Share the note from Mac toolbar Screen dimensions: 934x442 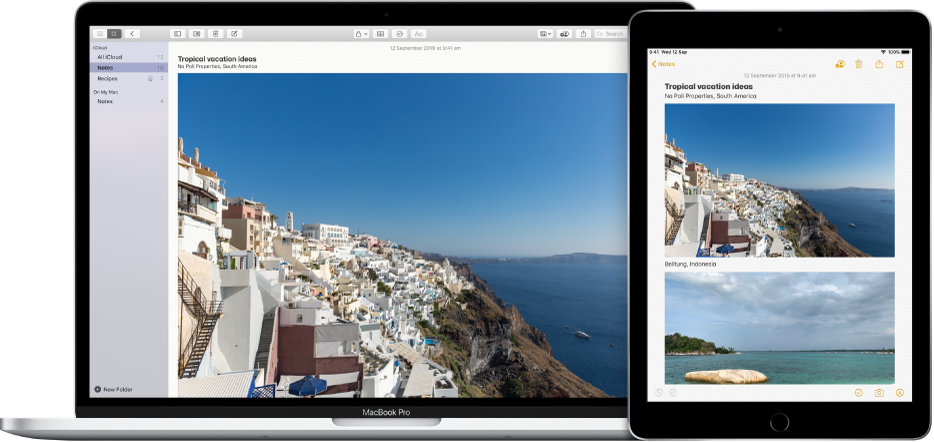tap(584, 34)
